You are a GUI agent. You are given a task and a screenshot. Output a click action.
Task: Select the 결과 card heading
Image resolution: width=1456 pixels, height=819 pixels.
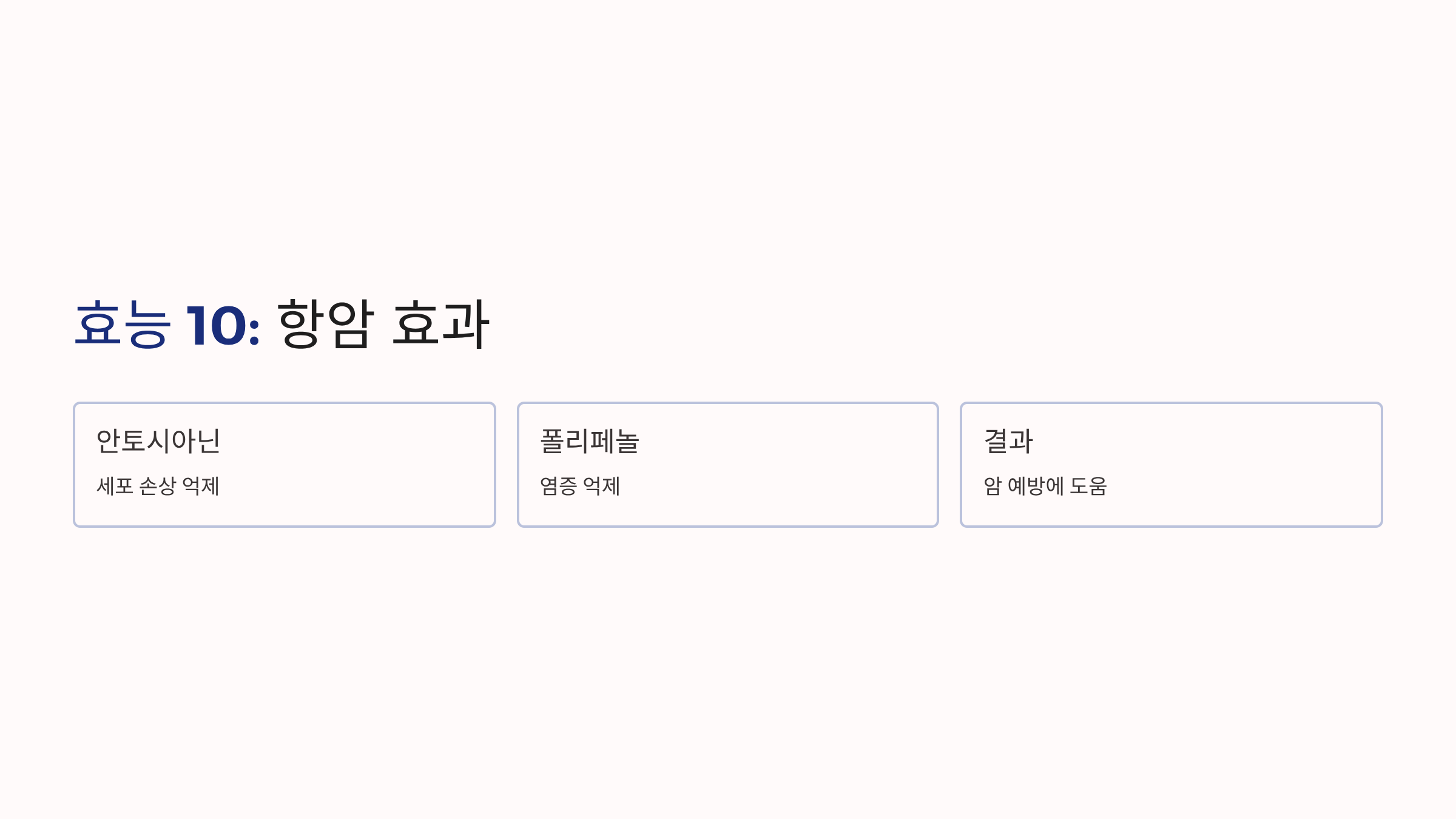1008,441
